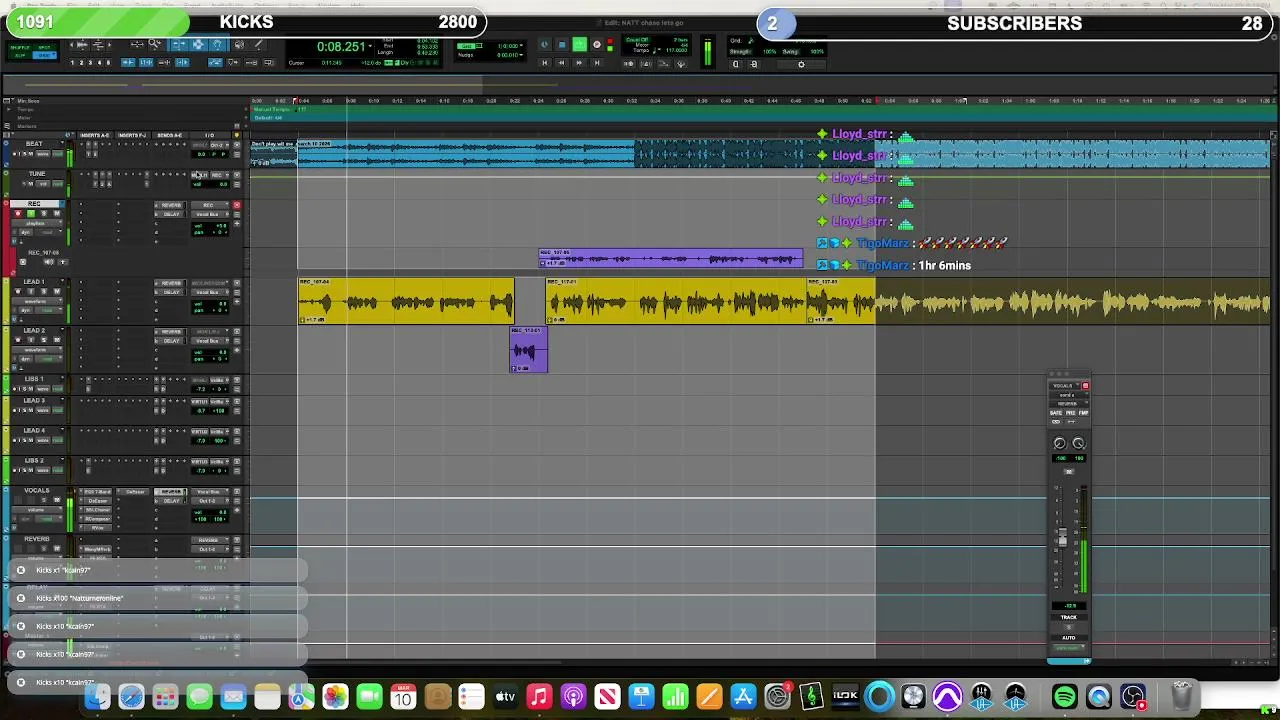Open the Grid value dropdown
Viewport: 1280px width, 720px height.
tap(521, 46)
